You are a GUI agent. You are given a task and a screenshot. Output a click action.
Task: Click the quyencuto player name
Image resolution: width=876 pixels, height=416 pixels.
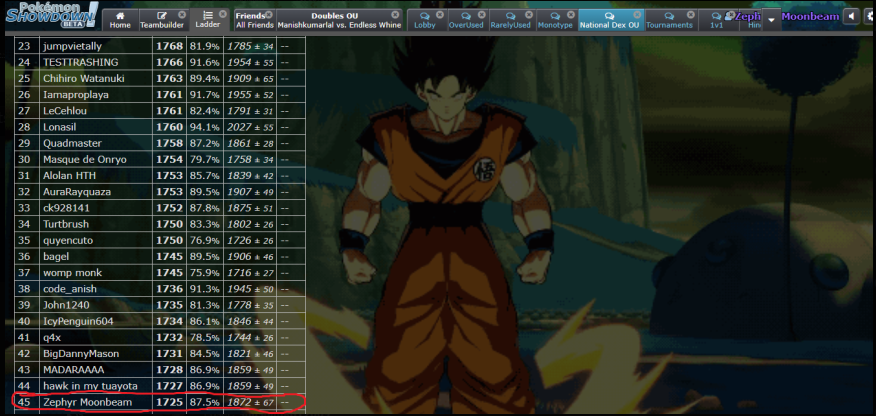click(x=68, y=240)
